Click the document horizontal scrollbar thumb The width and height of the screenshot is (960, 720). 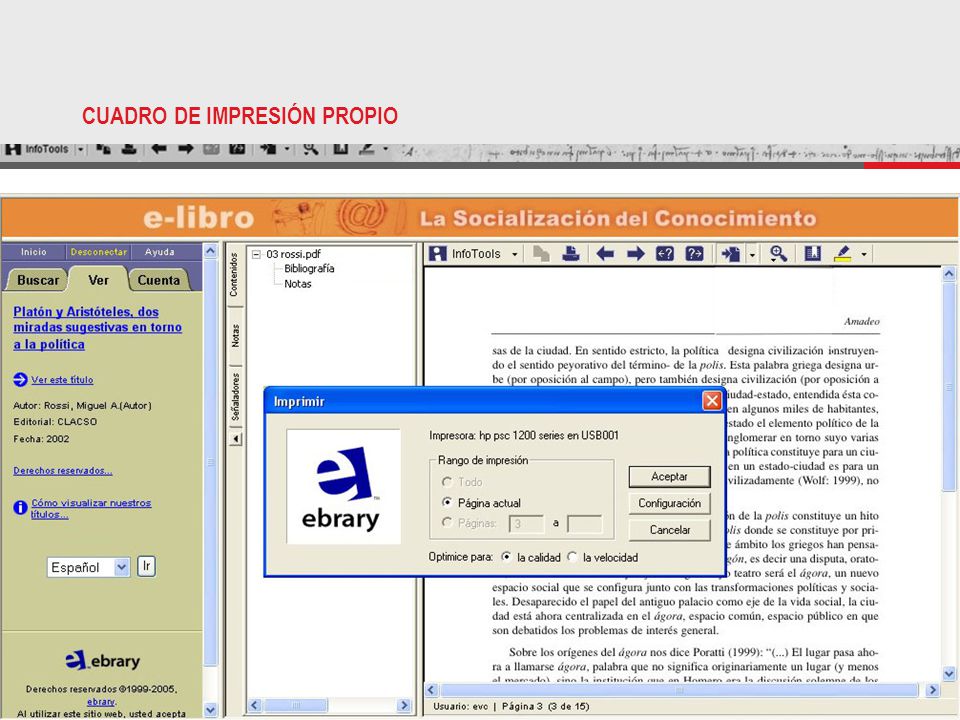[680, 690]
